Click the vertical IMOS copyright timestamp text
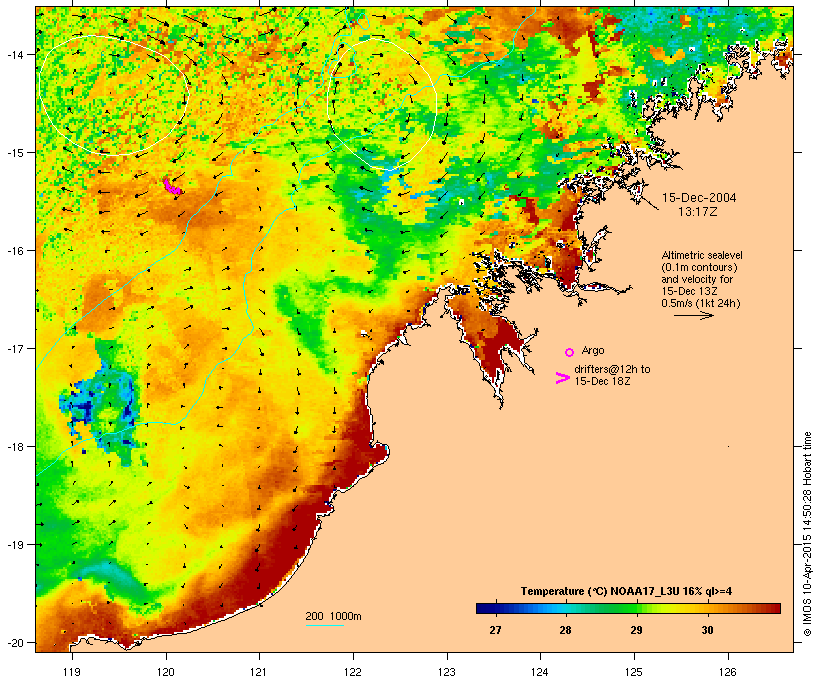Viewport: 820px width, 680px height. (807, 535)
